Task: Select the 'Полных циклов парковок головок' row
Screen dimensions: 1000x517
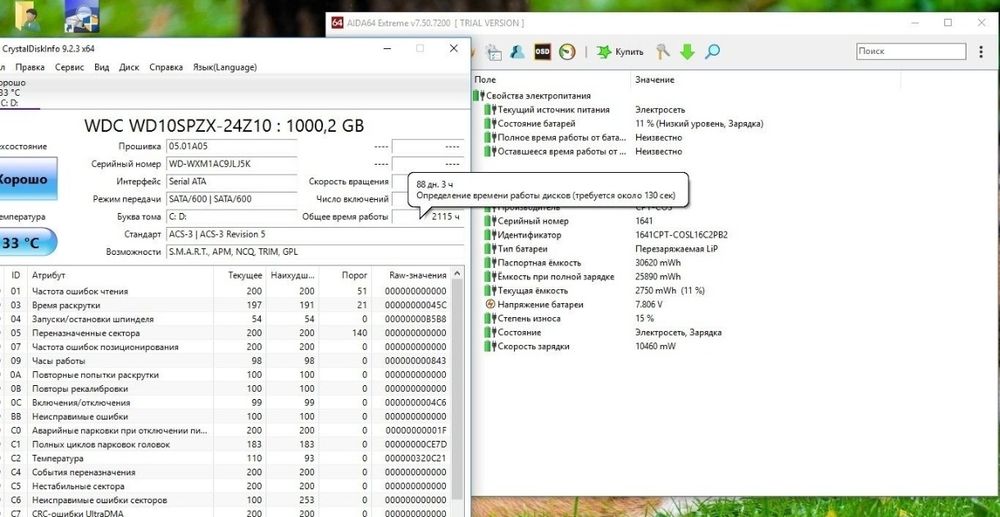Action: coord(226,445)
